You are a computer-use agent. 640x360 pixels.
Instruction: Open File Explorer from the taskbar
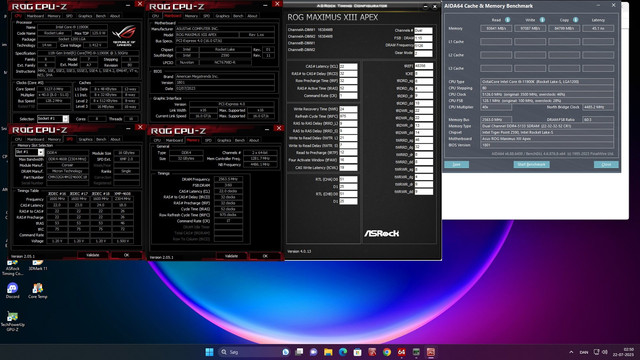pyautogui.click(x=328, y=352)
